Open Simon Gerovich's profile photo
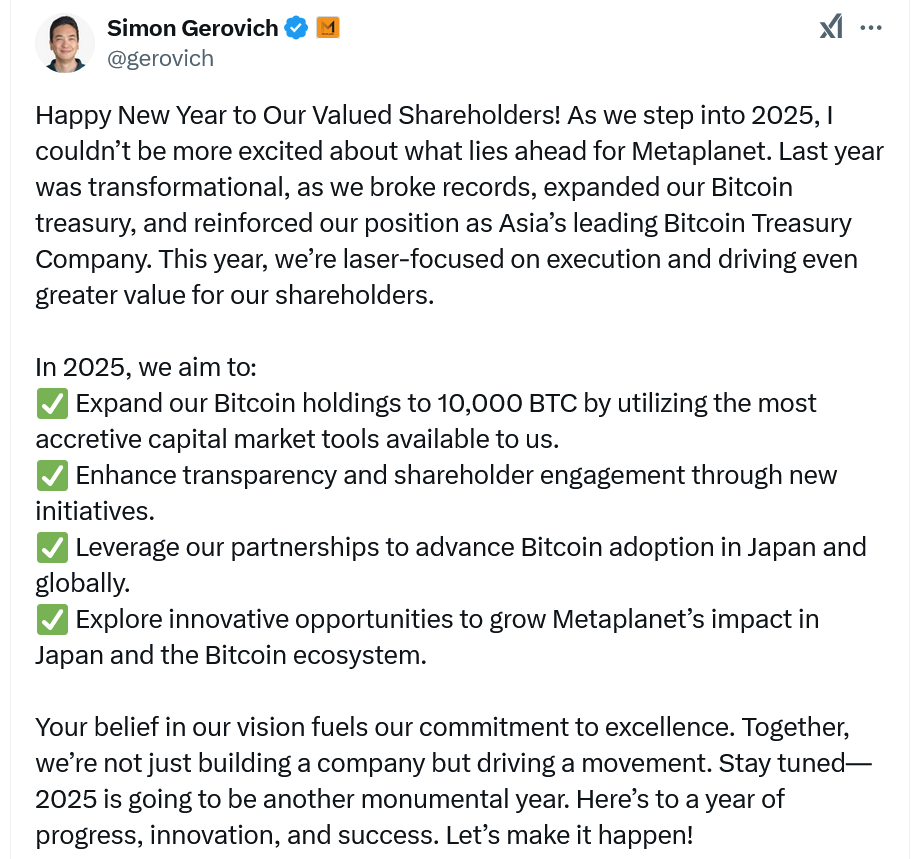 (x=64, y=44)
